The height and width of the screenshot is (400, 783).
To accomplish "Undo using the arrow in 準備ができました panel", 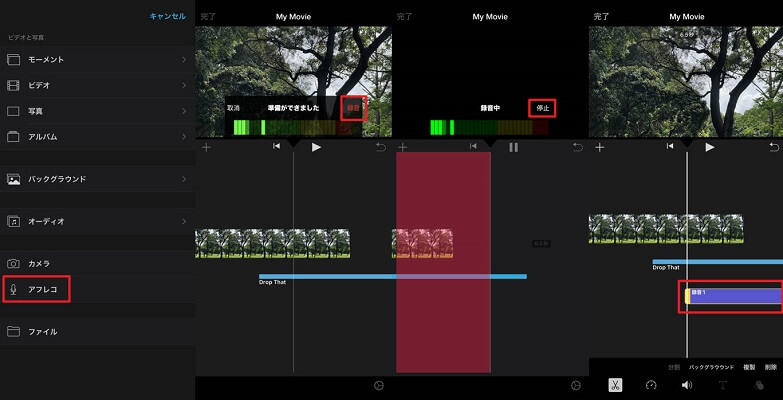I will click(381, 147).
